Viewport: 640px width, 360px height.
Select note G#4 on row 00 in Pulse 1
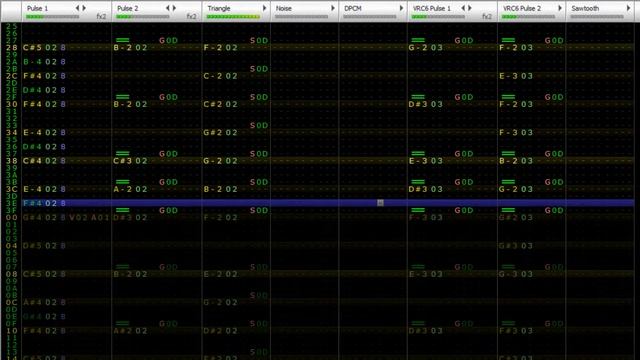(32, 218)
